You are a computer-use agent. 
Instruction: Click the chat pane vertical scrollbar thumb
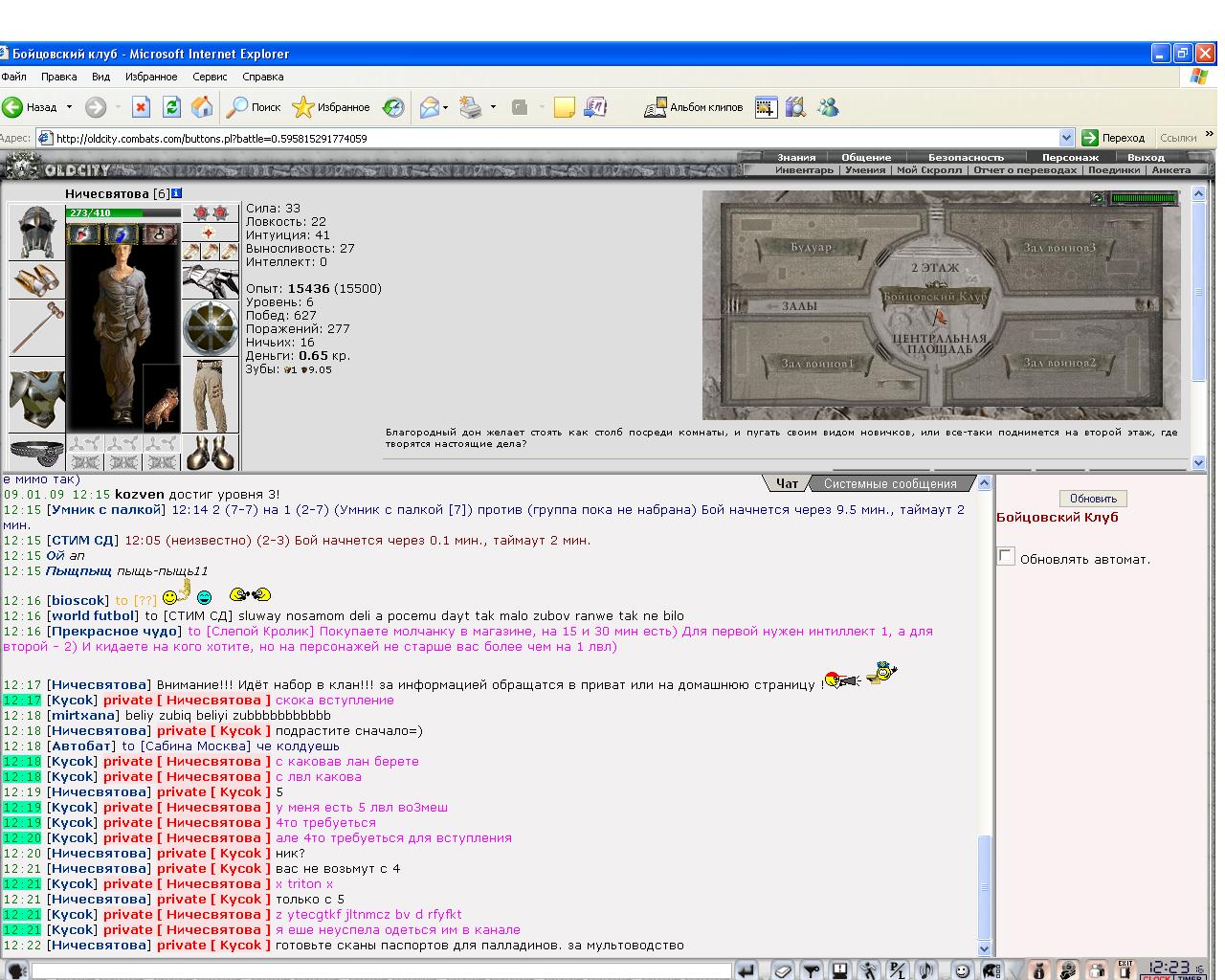984,887
